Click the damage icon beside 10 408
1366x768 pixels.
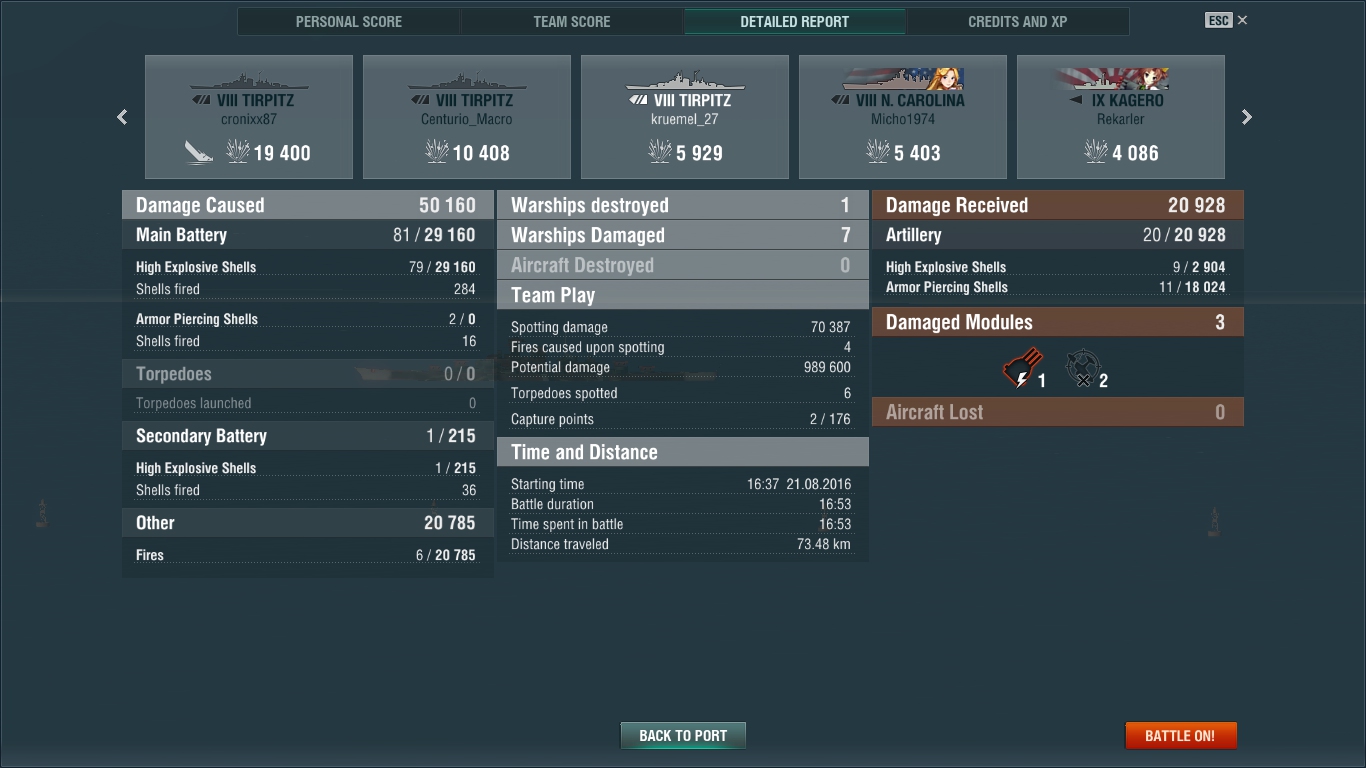coord(437,152)
